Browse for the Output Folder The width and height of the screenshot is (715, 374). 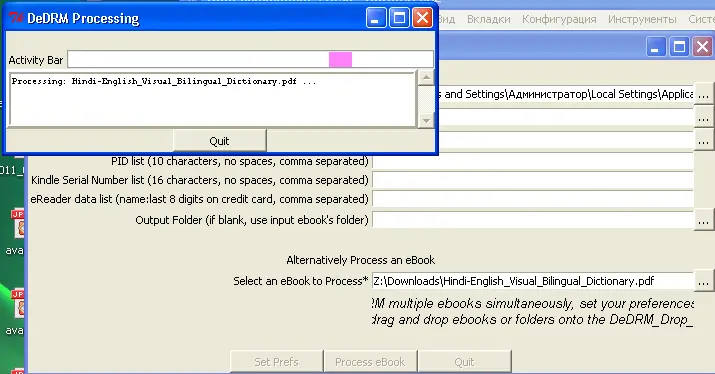(704, 221)
